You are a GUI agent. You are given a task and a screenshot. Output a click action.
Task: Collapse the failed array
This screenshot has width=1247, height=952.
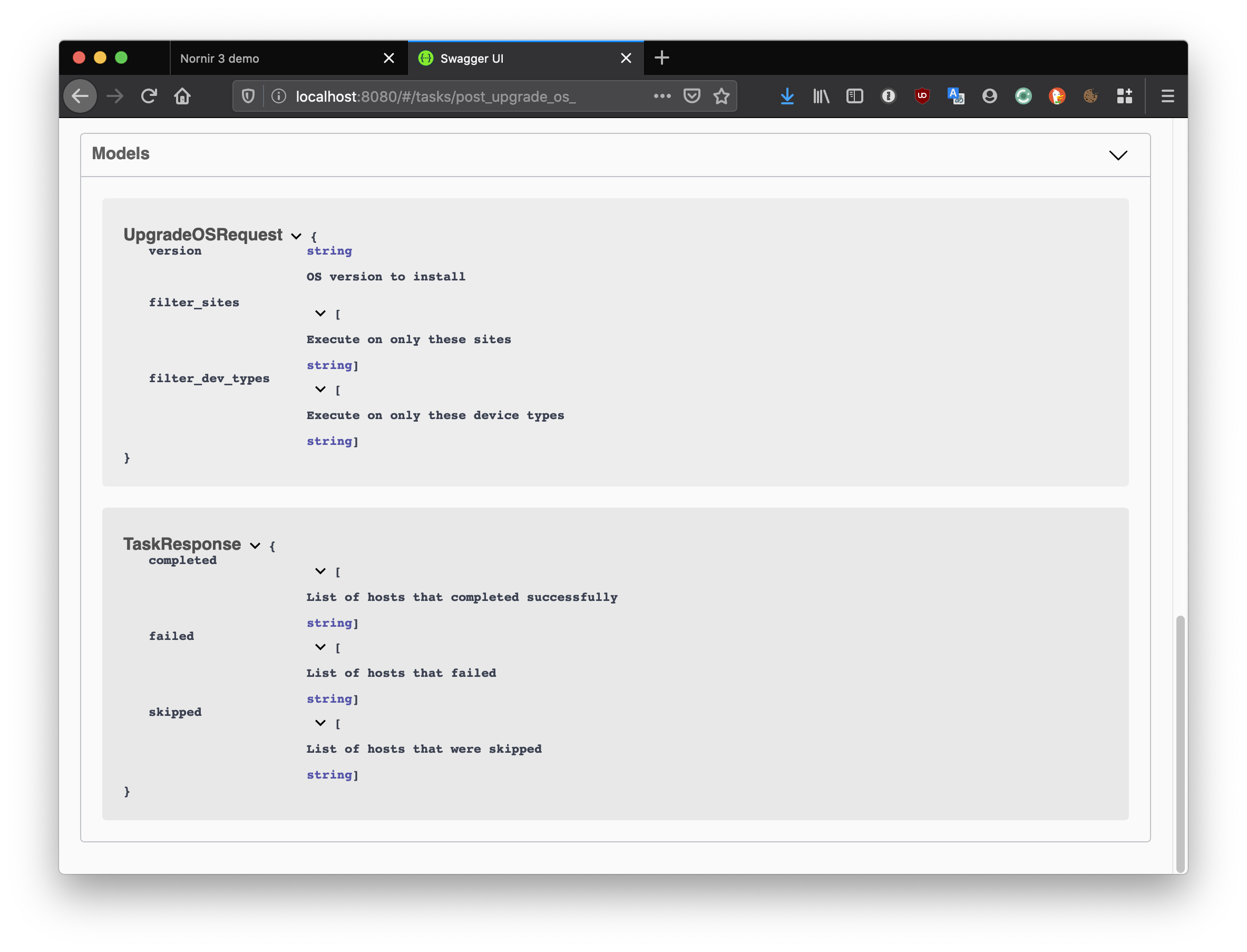pos(320,647)
